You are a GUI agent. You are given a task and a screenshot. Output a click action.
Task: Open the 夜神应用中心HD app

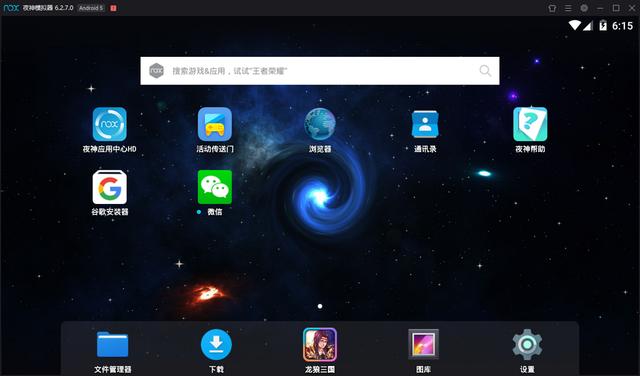[x=109, y=124]
